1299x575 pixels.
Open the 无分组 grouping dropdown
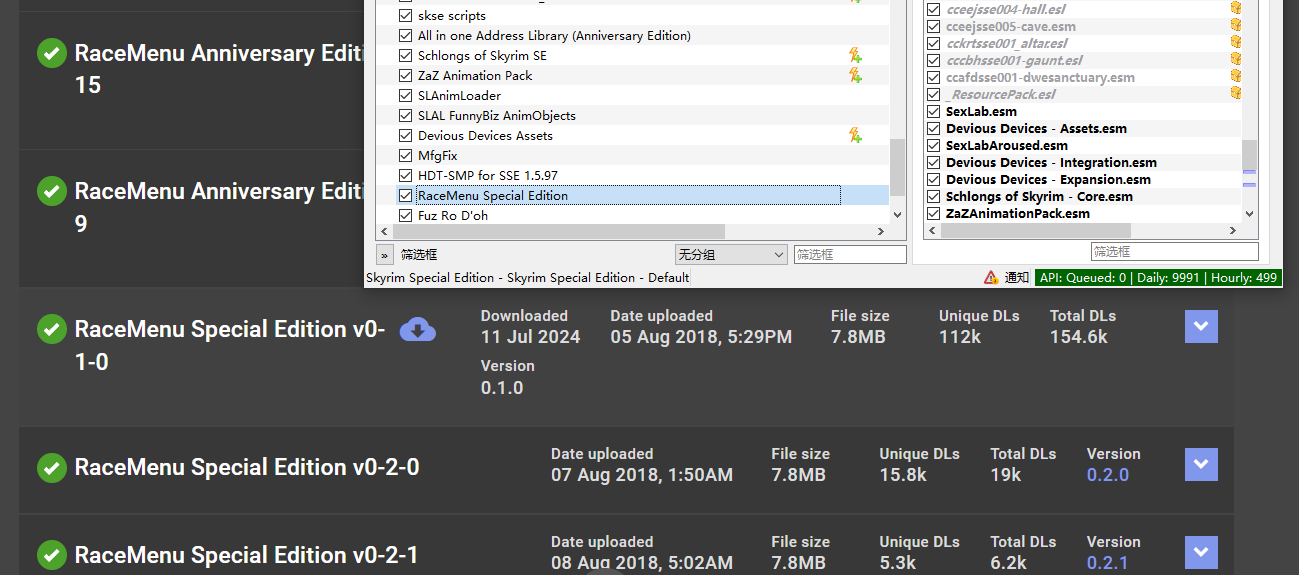pos(732,255)
